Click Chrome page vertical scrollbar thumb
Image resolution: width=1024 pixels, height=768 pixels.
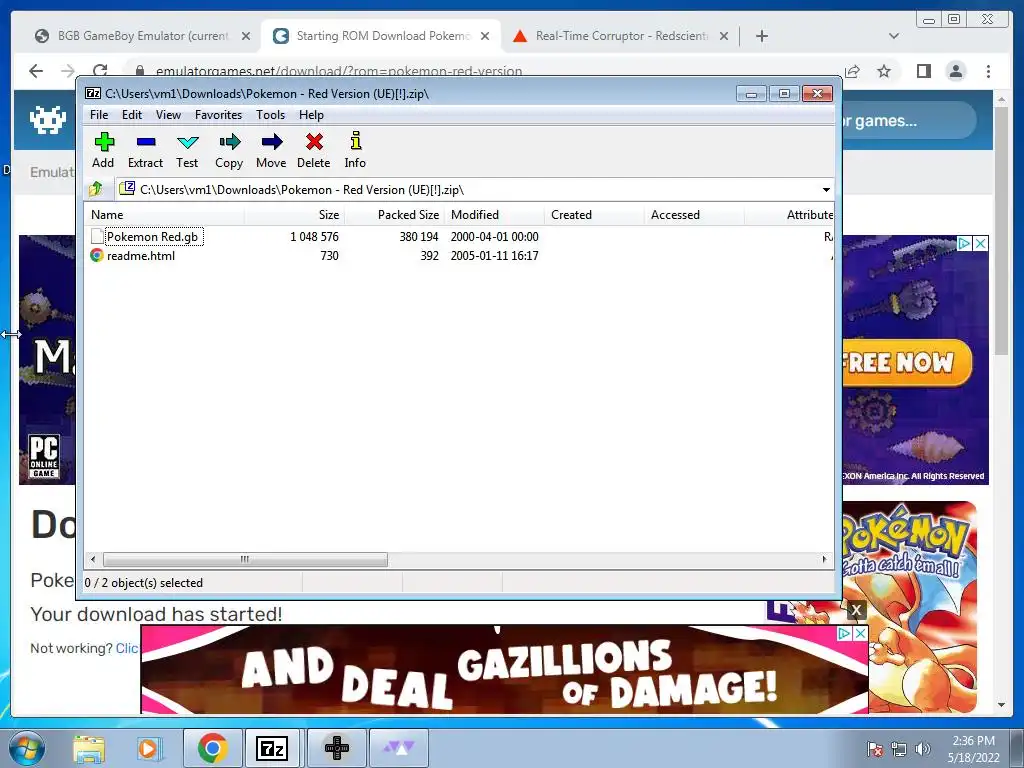coord(1001,230)
